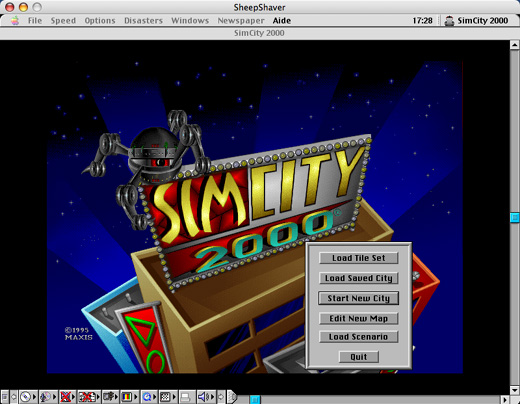Open the CD audio control strip module
520x404 pixels.
(x=25, y=397)
